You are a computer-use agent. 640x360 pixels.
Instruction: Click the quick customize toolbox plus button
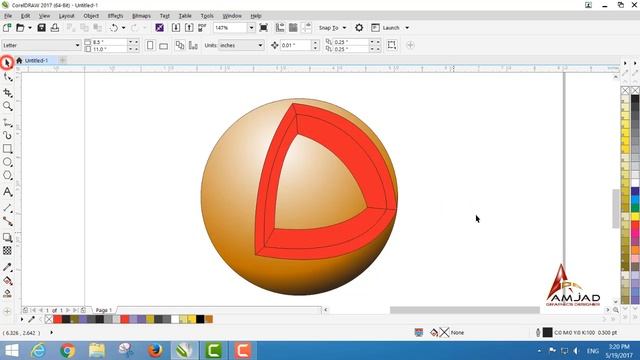pyautogui.click(x=7, y=311)
